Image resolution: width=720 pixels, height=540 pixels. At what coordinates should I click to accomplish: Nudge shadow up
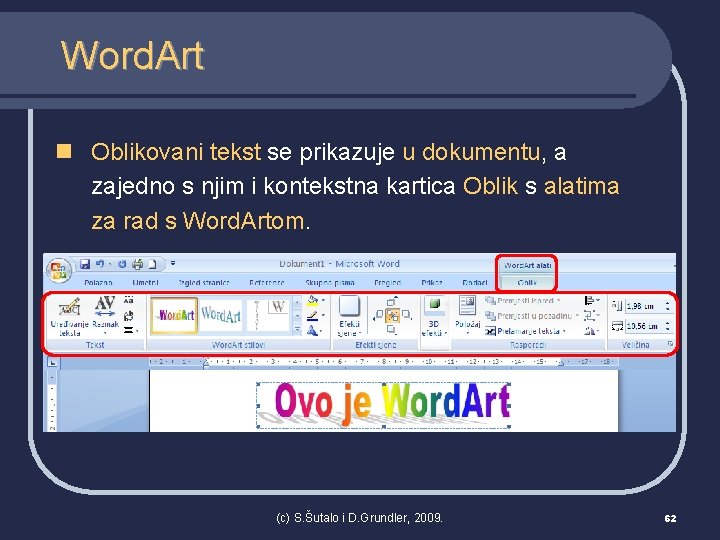click(392, 301)
